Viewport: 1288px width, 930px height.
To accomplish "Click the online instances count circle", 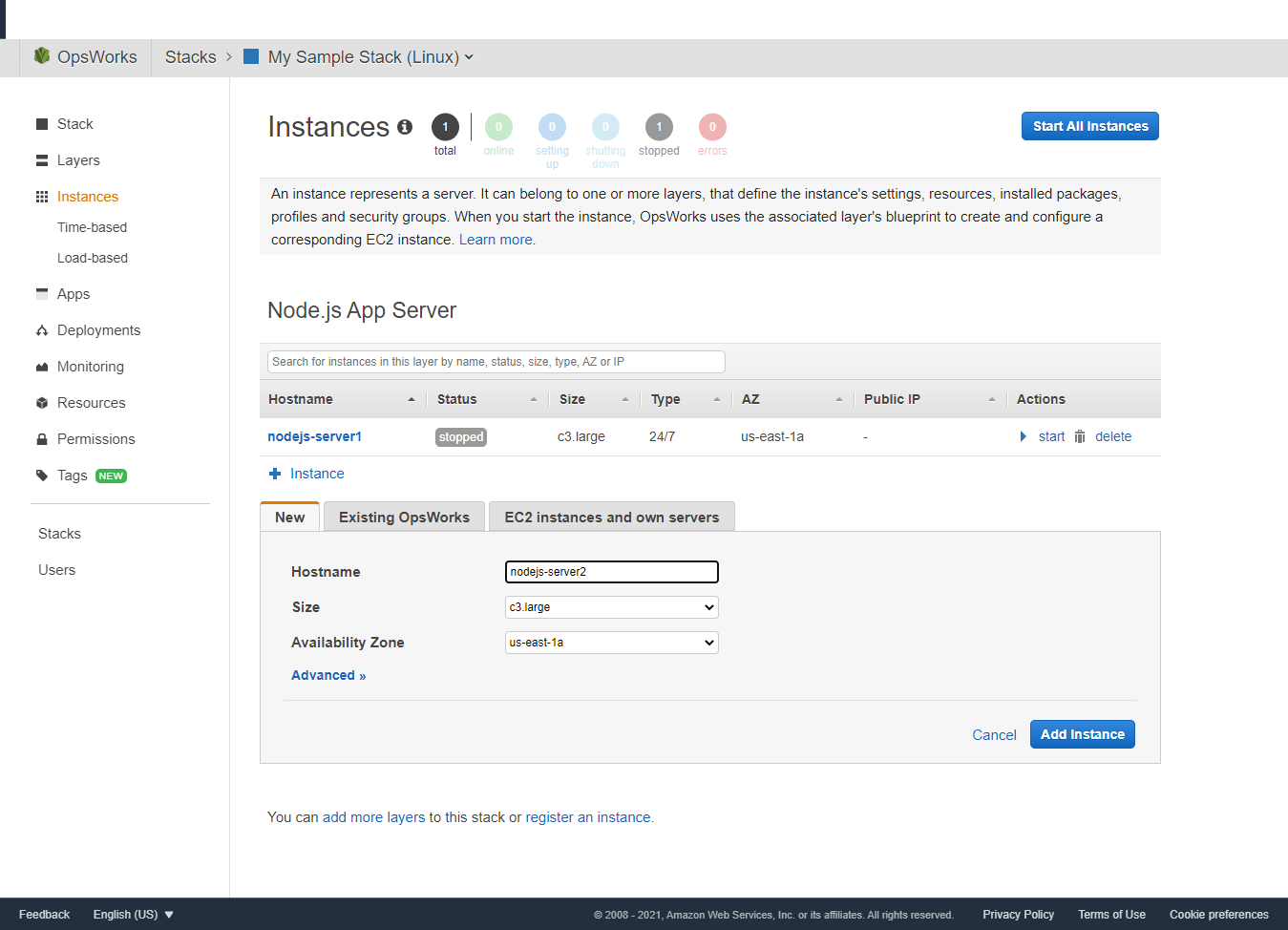I will (x=498, y=127).
